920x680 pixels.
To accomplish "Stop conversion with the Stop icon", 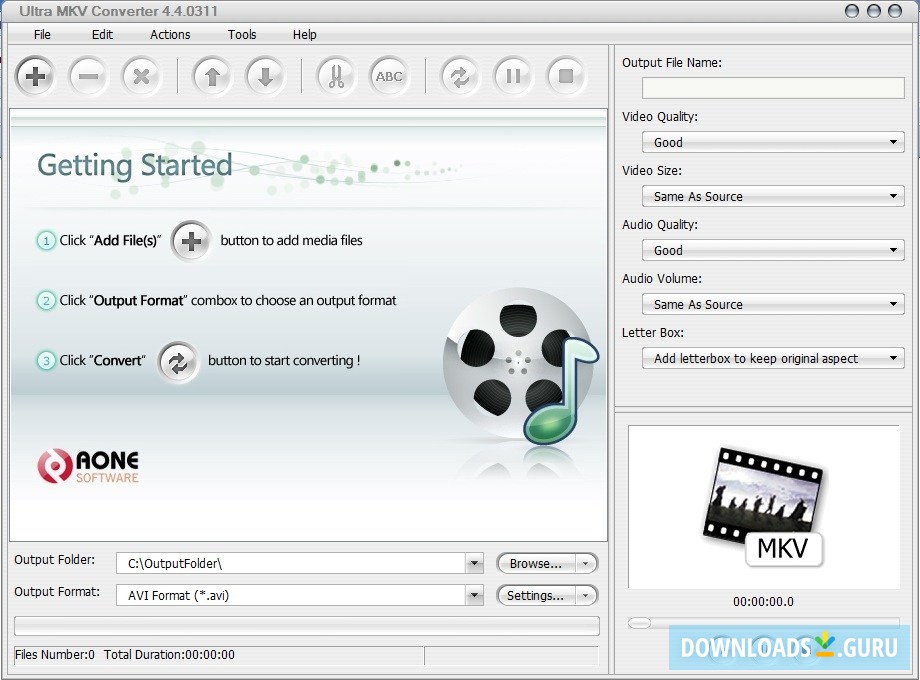I will coord(567,76).
